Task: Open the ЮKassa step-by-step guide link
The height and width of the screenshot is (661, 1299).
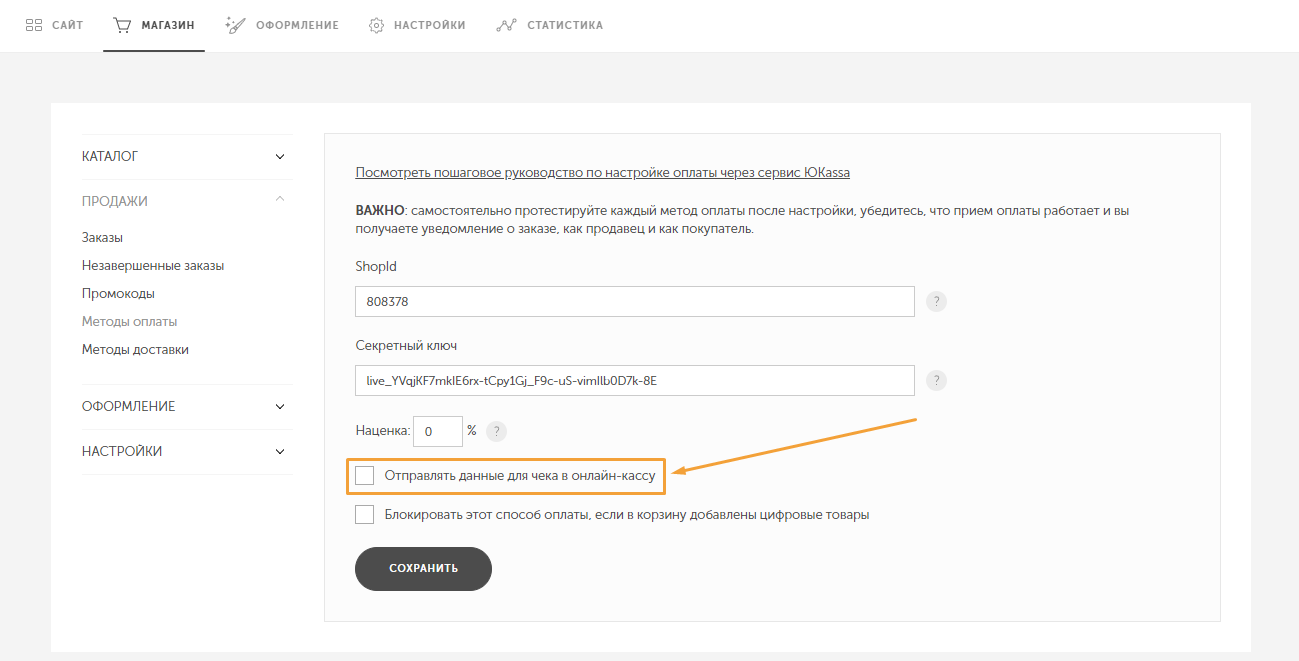Action: pos(603,173)
